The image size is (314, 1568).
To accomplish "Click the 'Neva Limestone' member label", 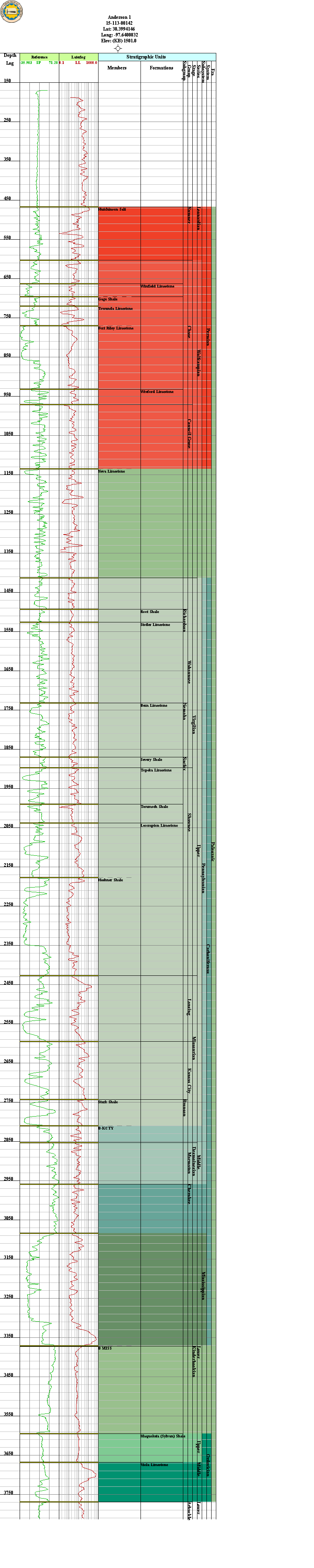I will click(111, 471).
